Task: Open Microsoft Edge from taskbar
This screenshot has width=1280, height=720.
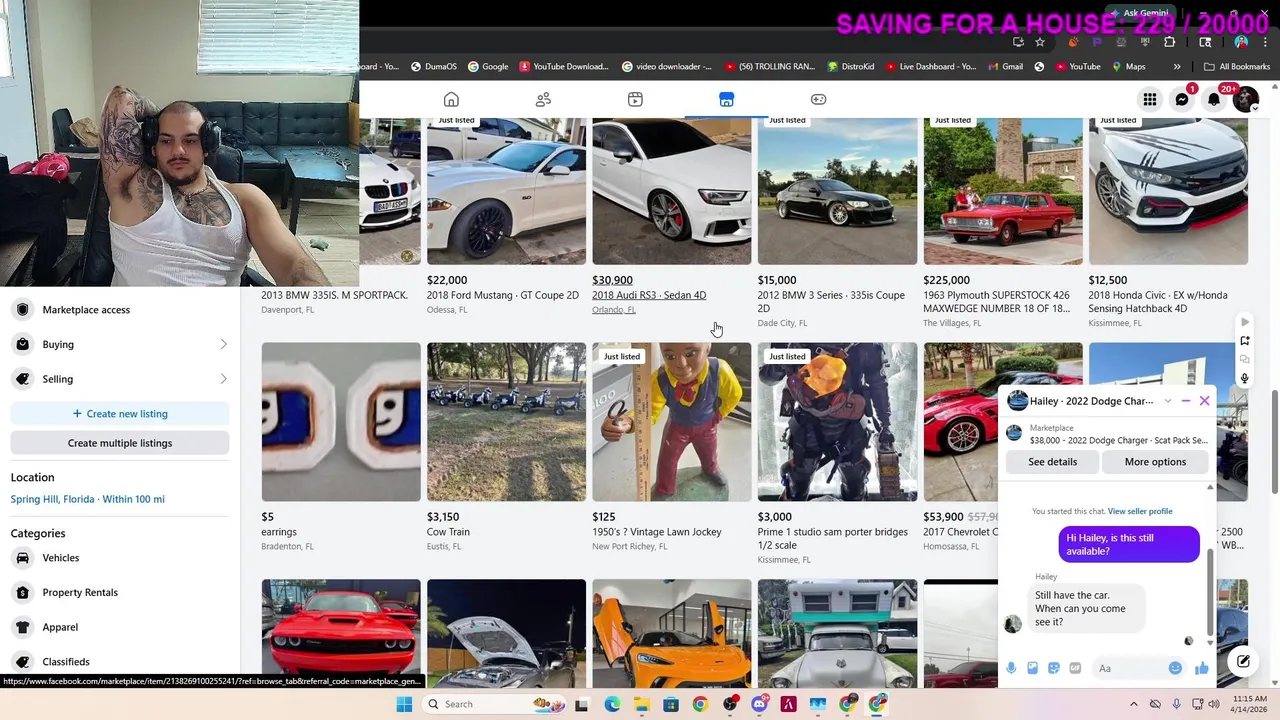Action: 612,704
